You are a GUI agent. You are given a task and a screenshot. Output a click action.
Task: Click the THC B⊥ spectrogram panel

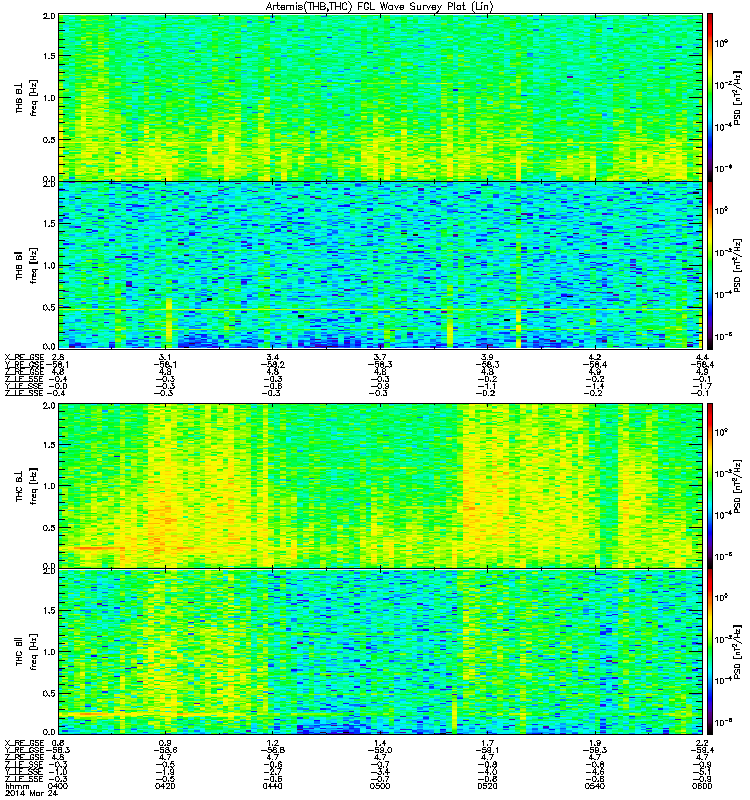pyautogui.click(x=381, y=486)
